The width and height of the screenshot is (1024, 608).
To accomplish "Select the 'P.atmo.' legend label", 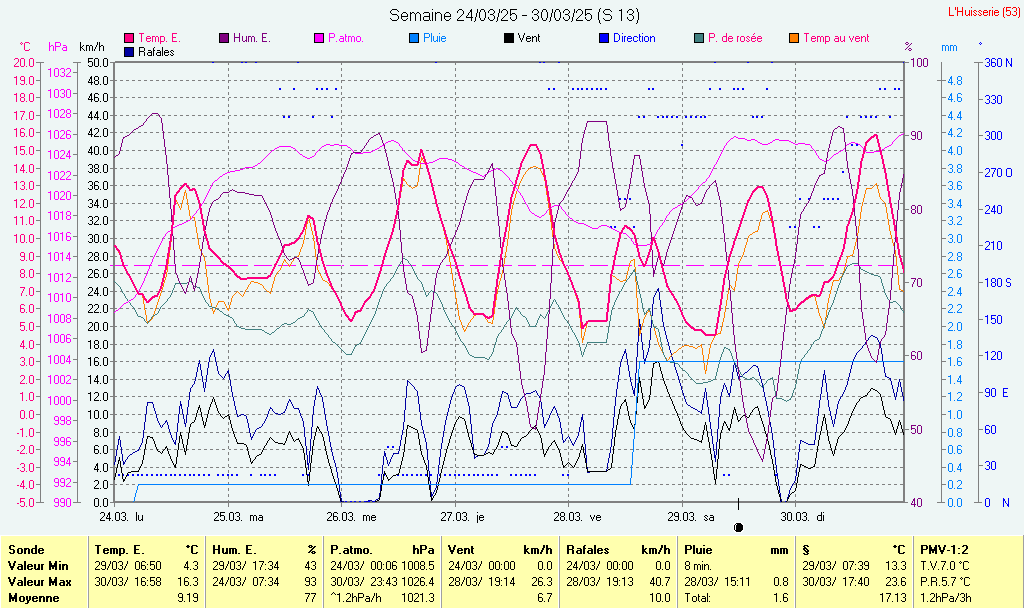I will (x=346, y=39).
